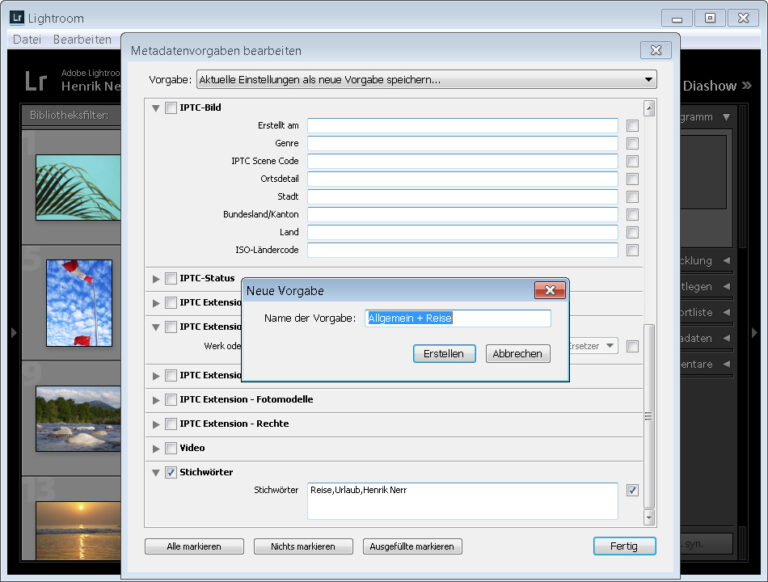Collapse the IPTC-Bild section

coord(156,108)
